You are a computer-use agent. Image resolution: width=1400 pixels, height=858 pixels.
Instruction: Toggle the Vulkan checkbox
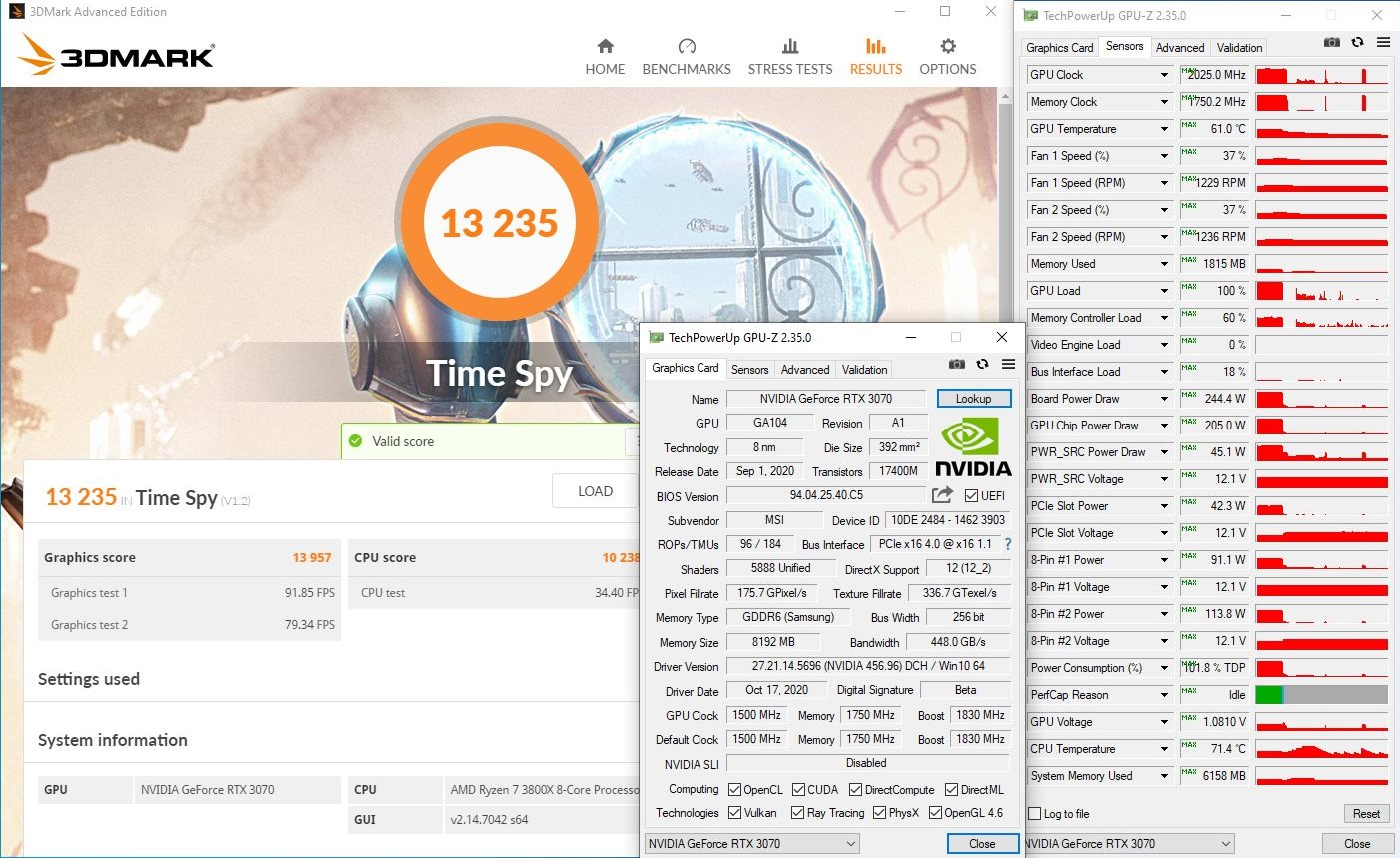click(x=735, y=813)
